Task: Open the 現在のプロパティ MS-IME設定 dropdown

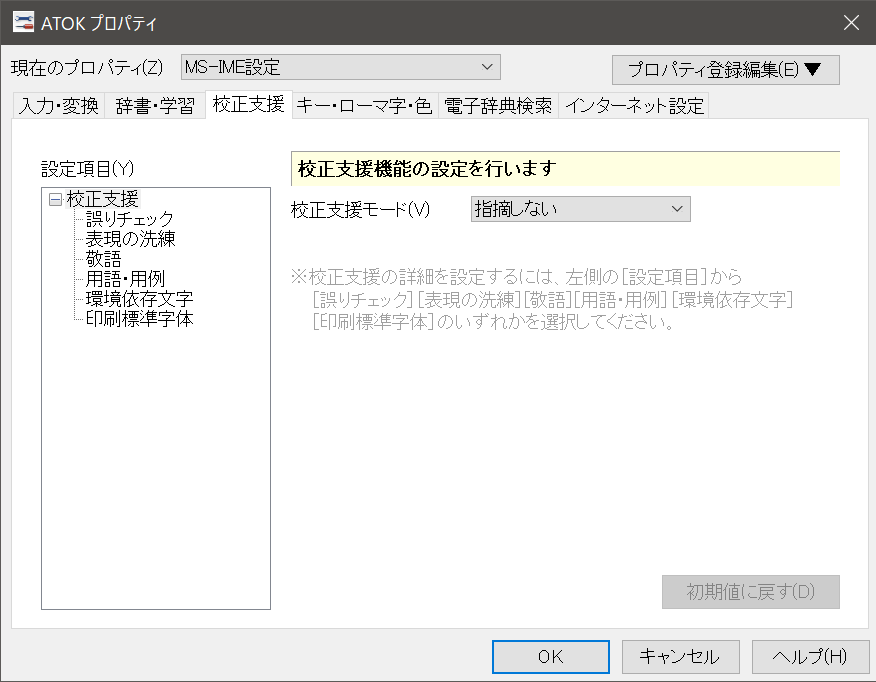Action: pos(340,67)
